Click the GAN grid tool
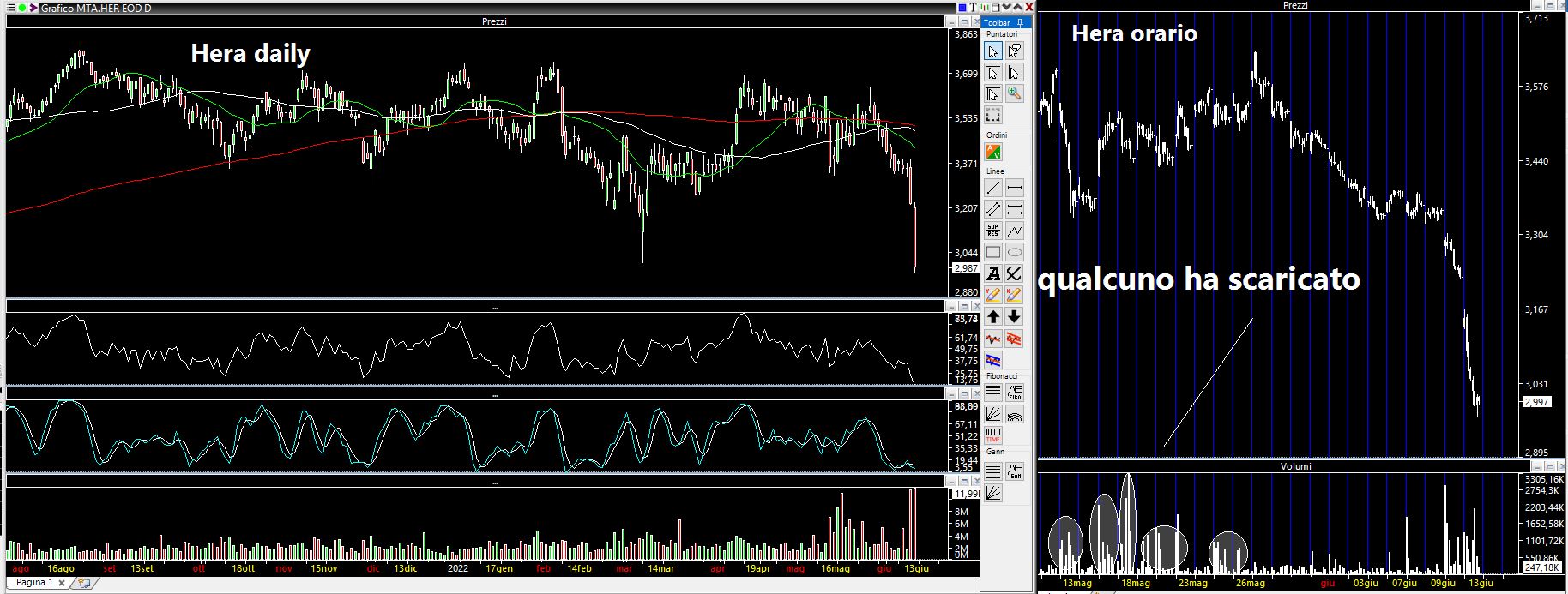Viewport: 1568px width, 594px height. (x=1014, y=471)
